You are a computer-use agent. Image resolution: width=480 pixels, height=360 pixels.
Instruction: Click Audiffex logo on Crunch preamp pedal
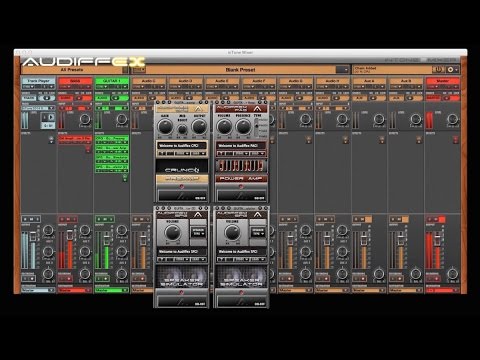tap(198, 109)
